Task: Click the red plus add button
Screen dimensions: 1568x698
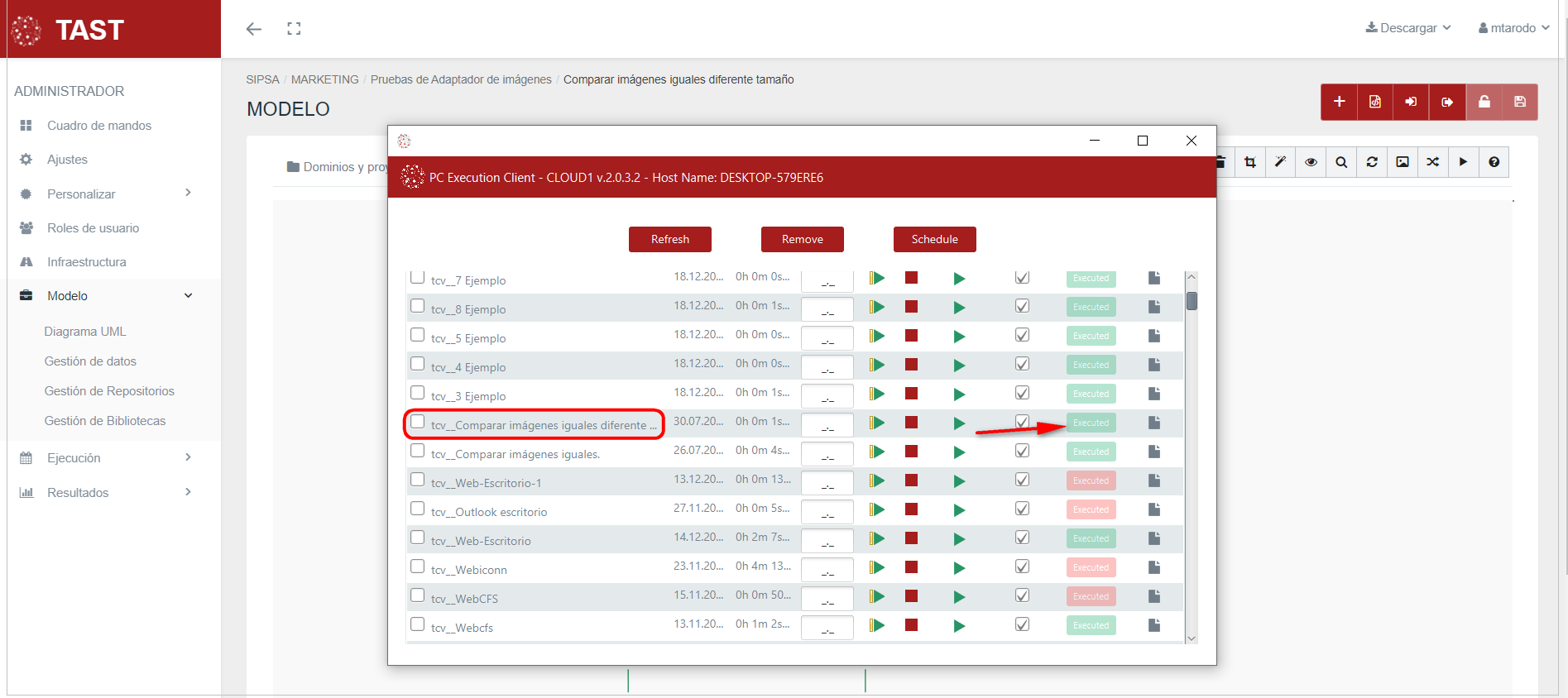Action: coord(1339,102)
